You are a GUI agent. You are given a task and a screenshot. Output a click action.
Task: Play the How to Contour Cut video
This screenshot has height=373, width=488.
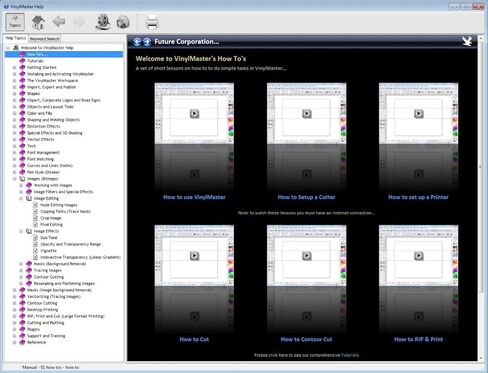click(307, 256)
